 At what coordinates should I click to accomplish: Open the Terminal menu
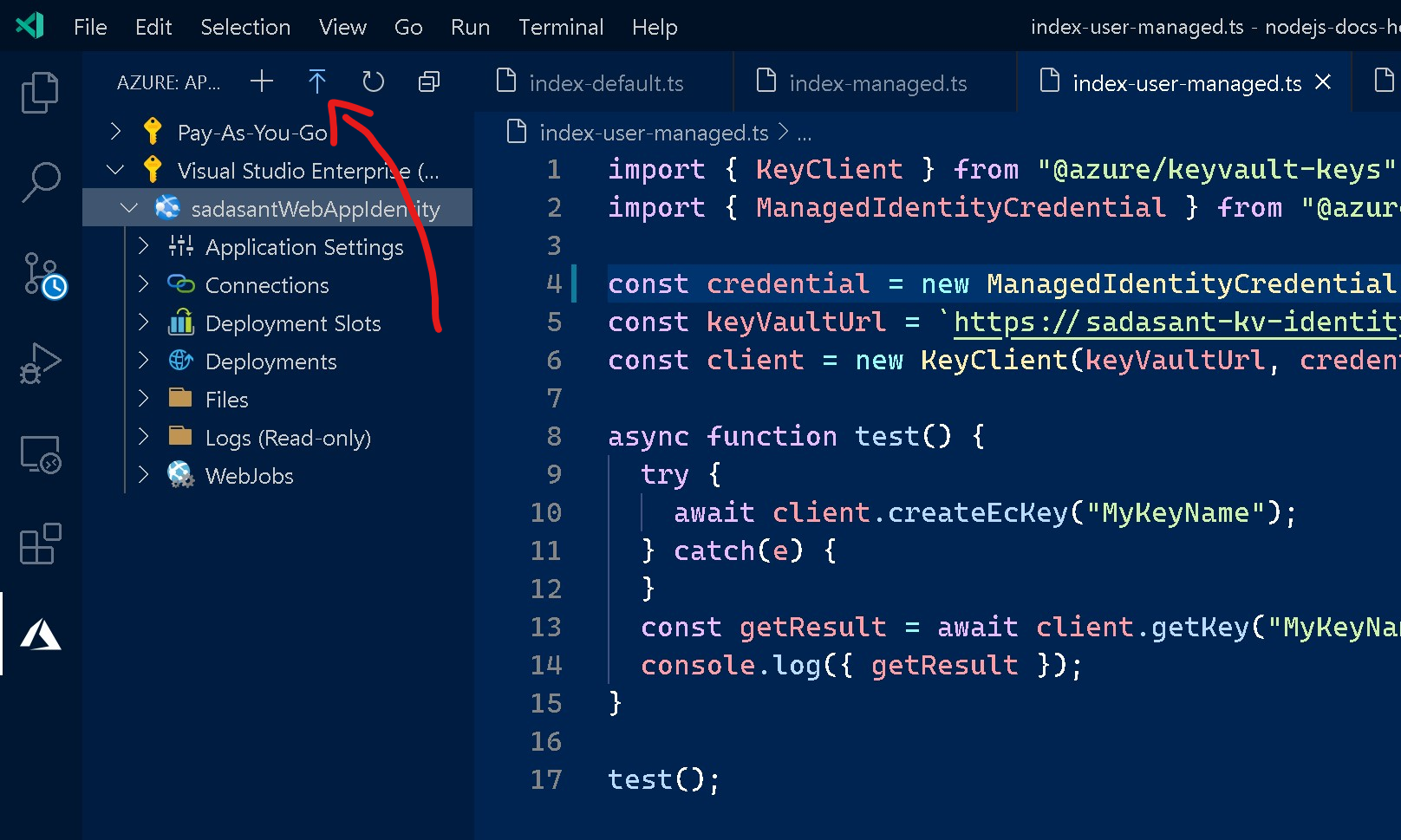(x=561, y=27)
